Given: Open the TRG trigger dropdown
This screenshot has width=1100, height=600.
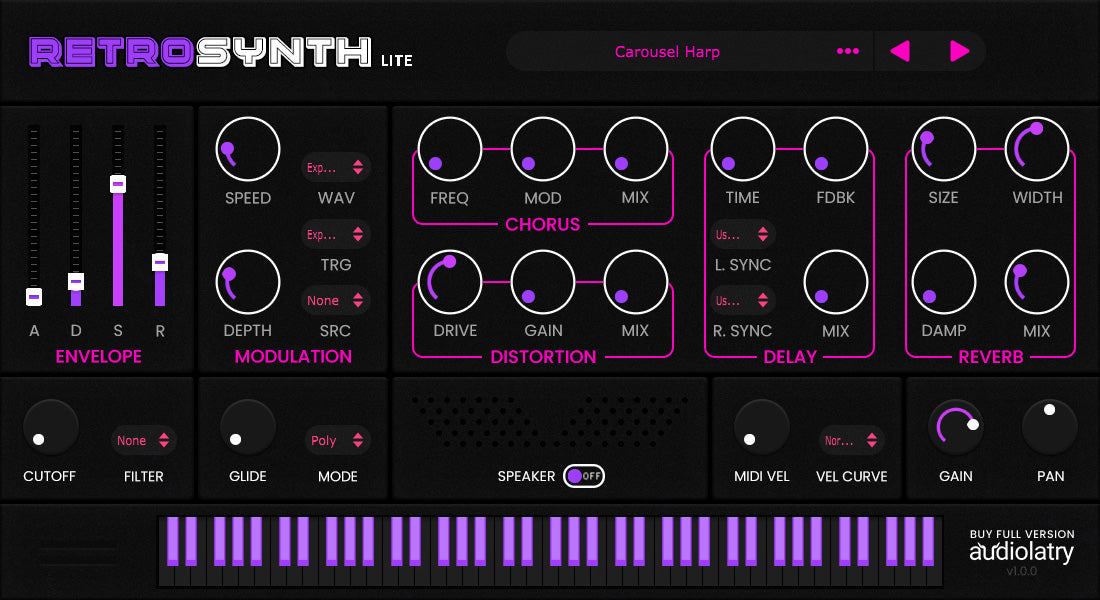Looking at the screenshot, I should 336,234.
